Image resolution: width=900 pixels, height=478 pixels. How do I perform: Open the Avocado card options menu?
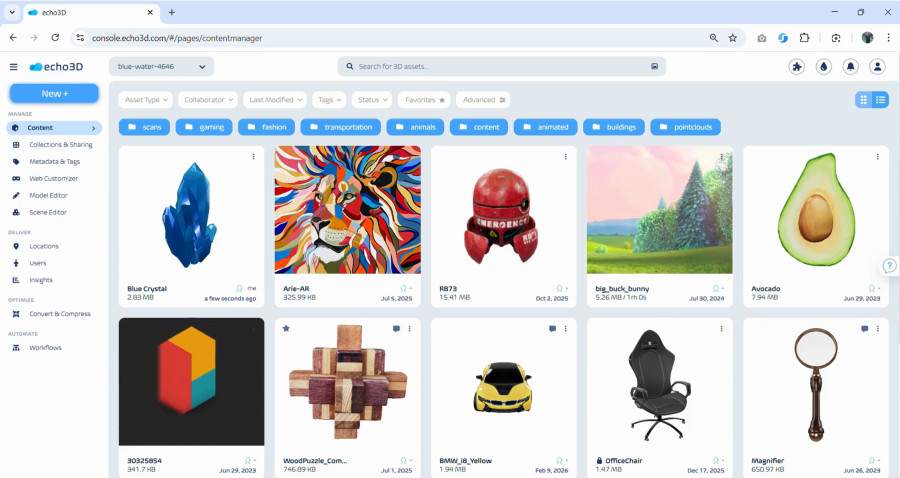click(878, 156)
